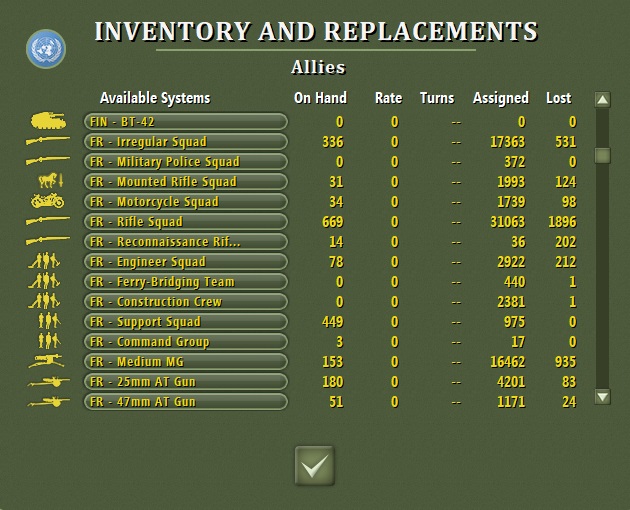
Task: Click the Allies subtitle
Action: [318, 67]
